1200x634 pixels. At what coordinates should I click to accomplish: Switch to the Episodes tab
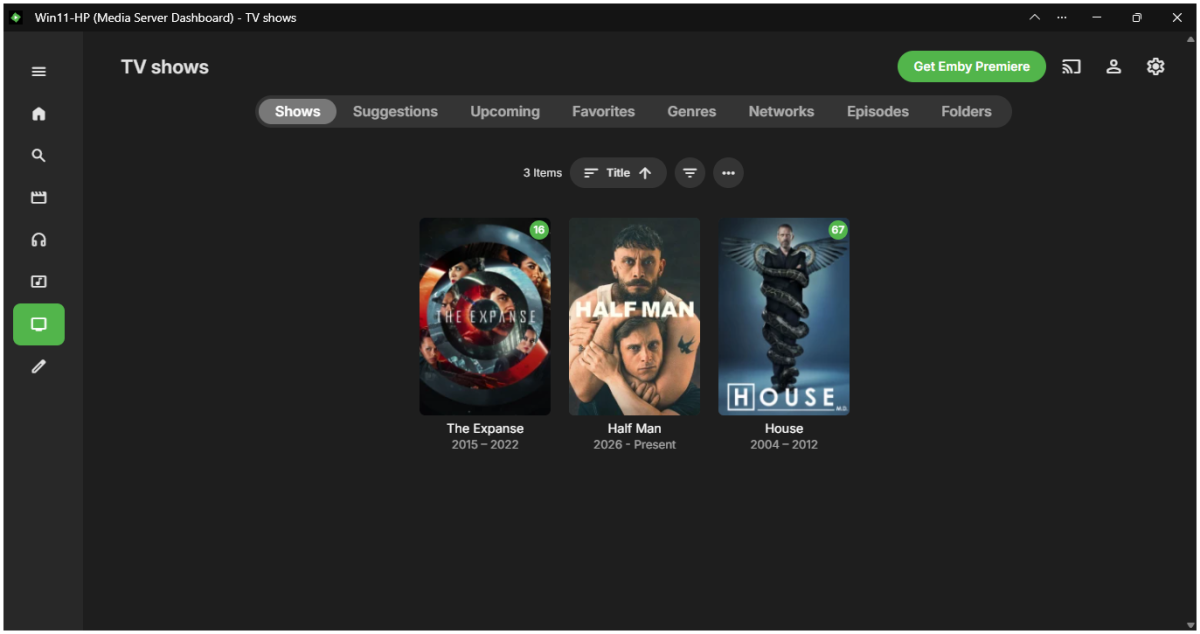(878, 112)
